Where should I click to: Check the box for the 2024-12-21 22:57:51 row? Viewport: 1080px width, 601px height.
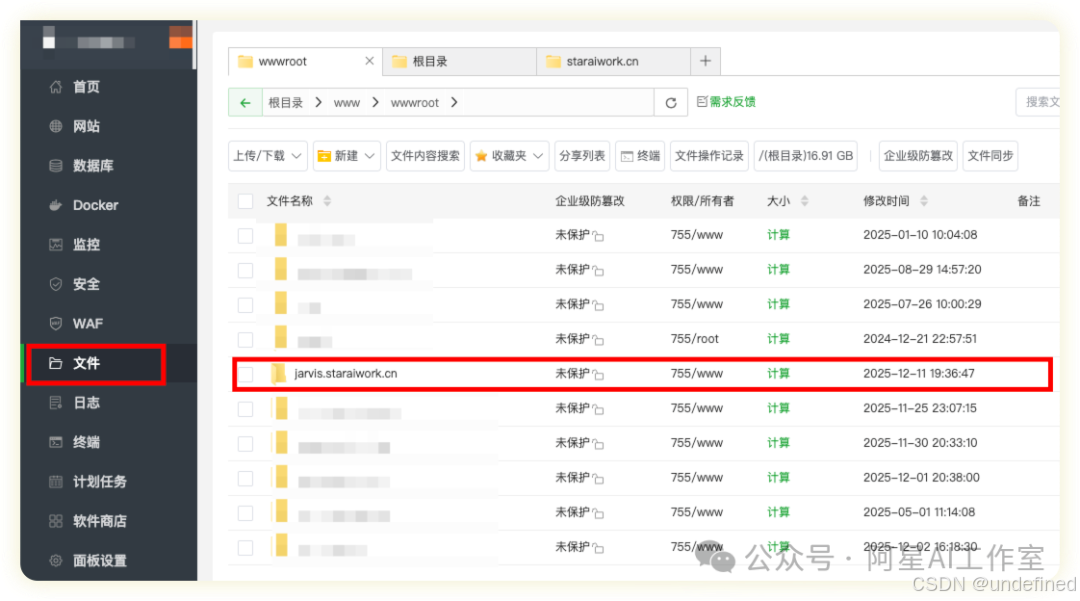245,339
